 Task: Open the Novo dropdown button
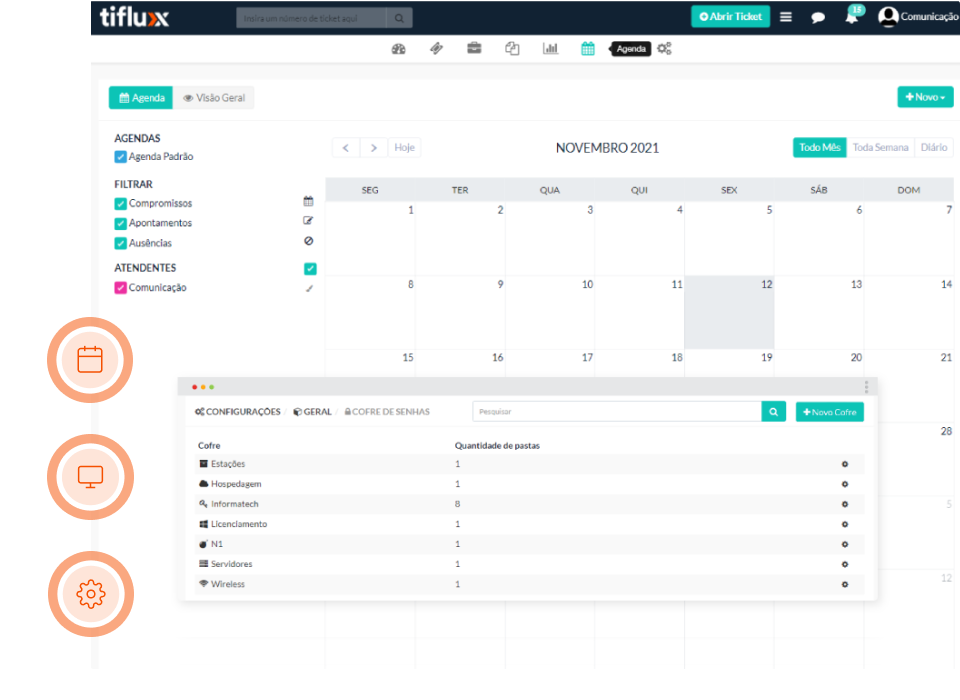tap(925, 97)
